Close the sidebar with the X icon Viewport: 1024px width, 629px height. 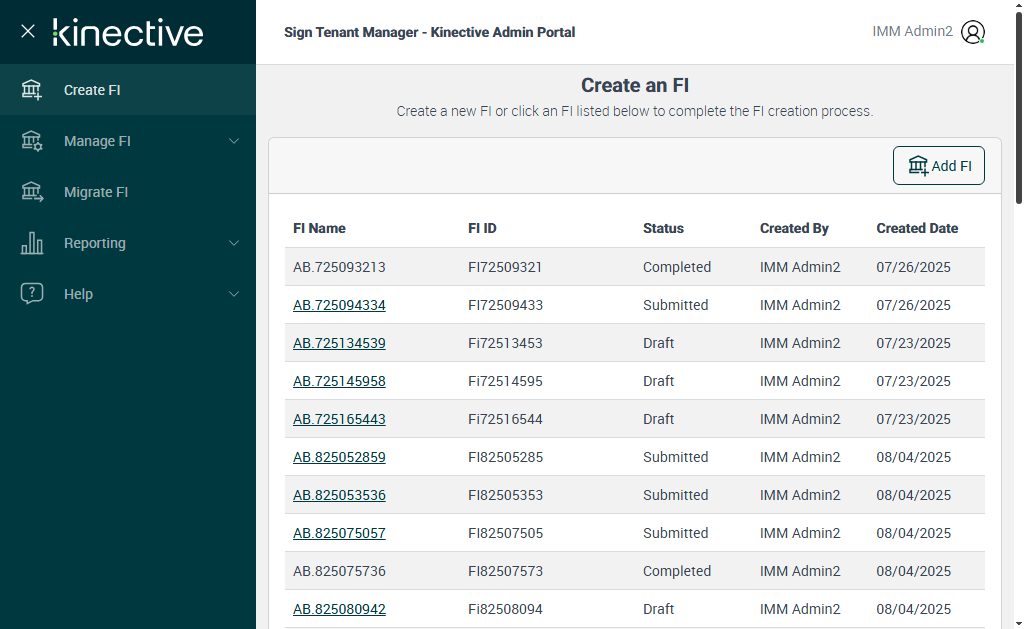coord(28,31)
